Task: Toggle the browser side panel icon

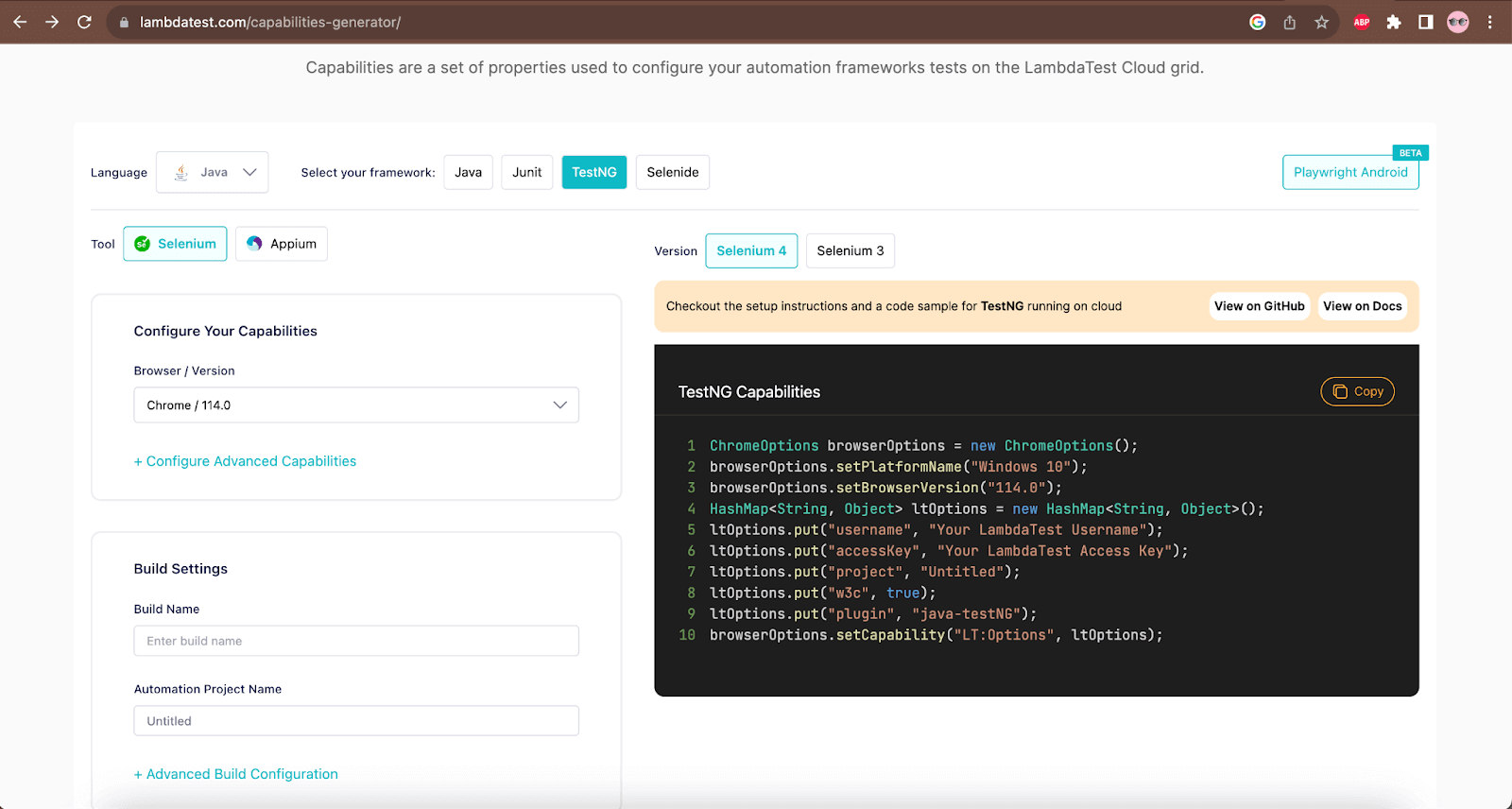Action: (x=1425, y=22)
